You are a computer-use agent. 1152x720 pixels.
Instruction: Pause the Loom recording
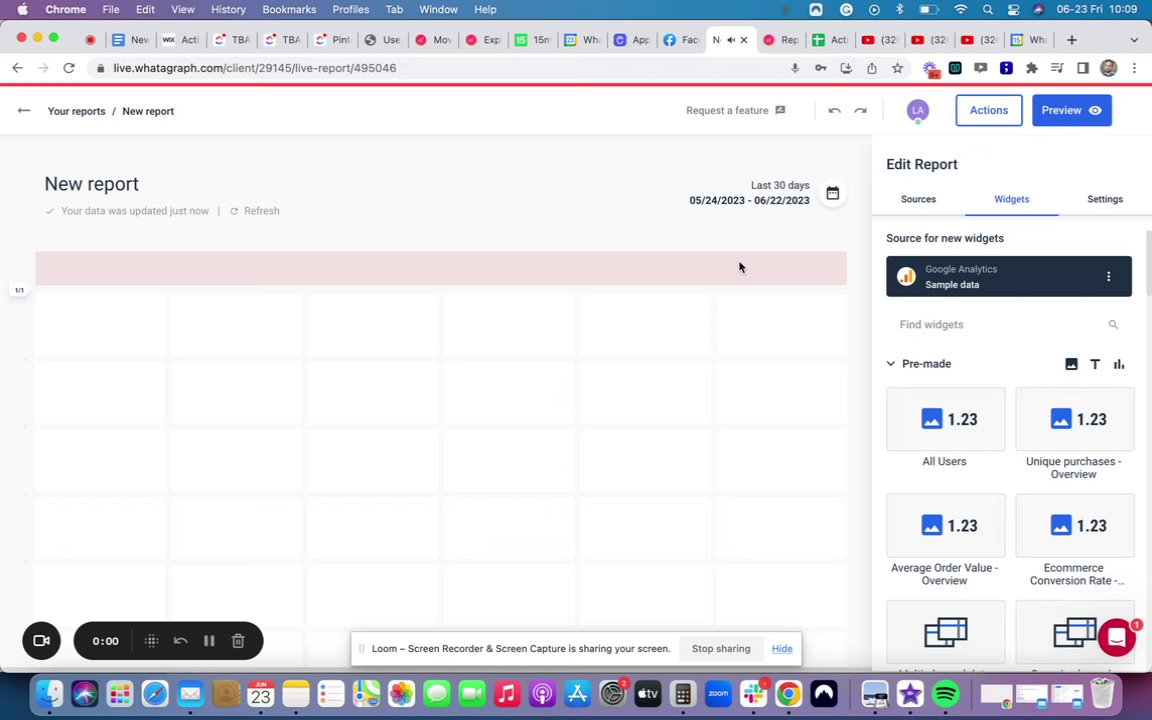tap(209, 641)
